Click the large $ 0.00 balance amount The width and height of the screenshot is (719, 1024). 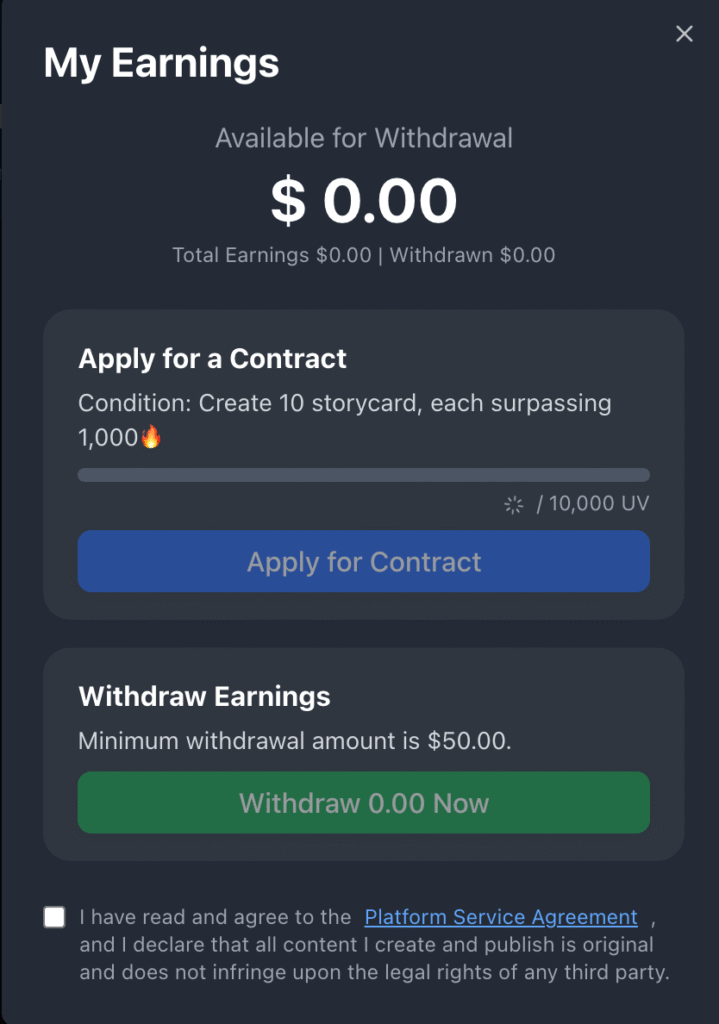(x=364, y=200)
